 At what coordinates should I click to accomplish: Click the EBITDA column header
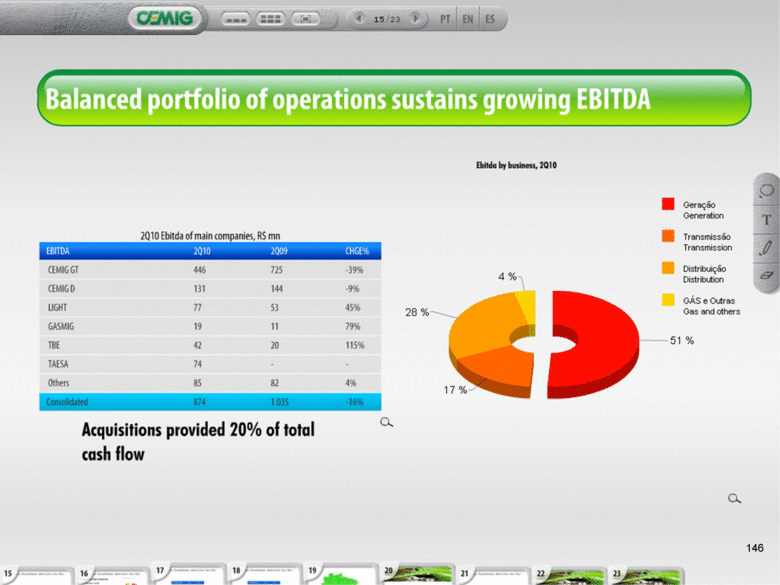(58, 251)
